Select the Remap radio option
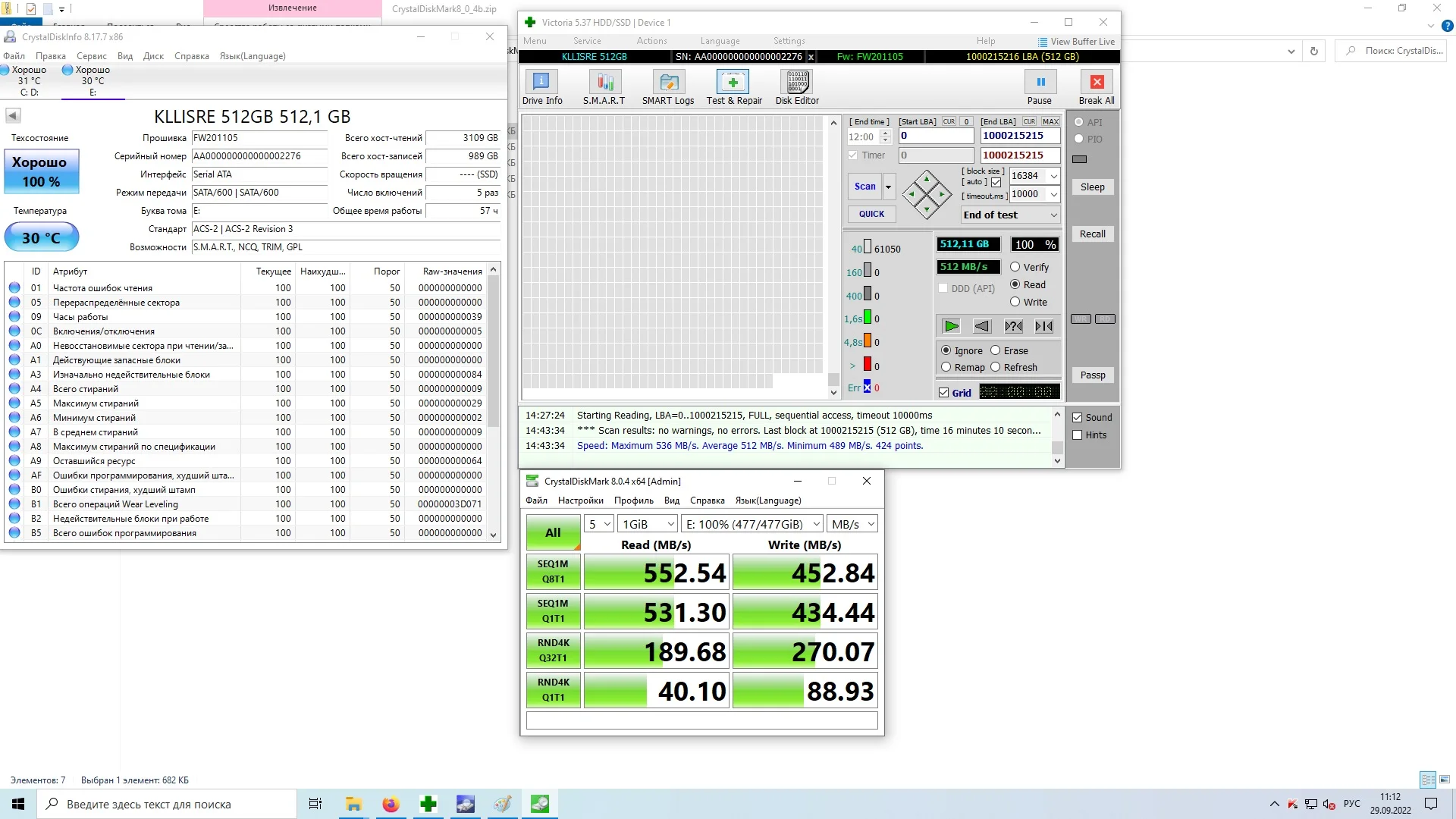The height and width of the screenshot is (819, 1456). click(946, 367)
